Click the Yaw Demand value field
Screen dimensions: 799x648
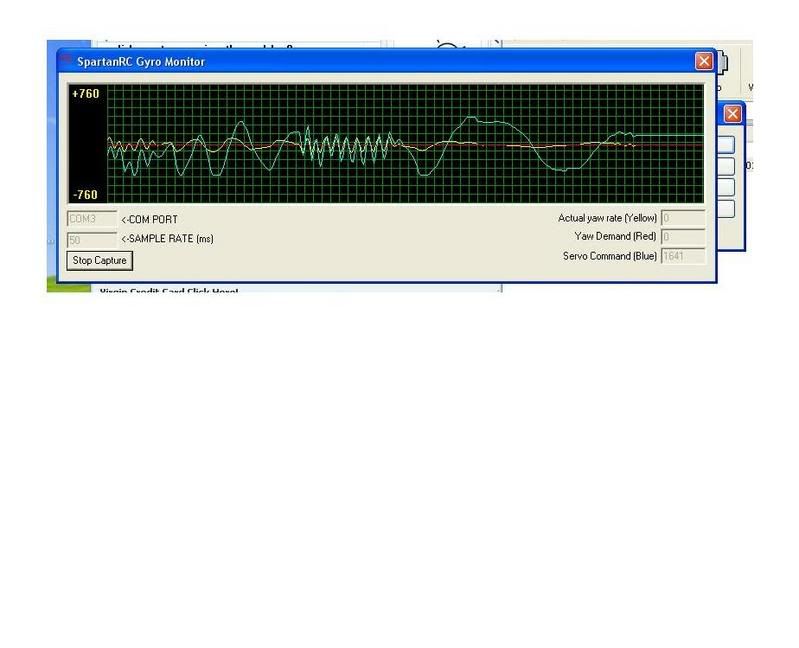[683, 237]
